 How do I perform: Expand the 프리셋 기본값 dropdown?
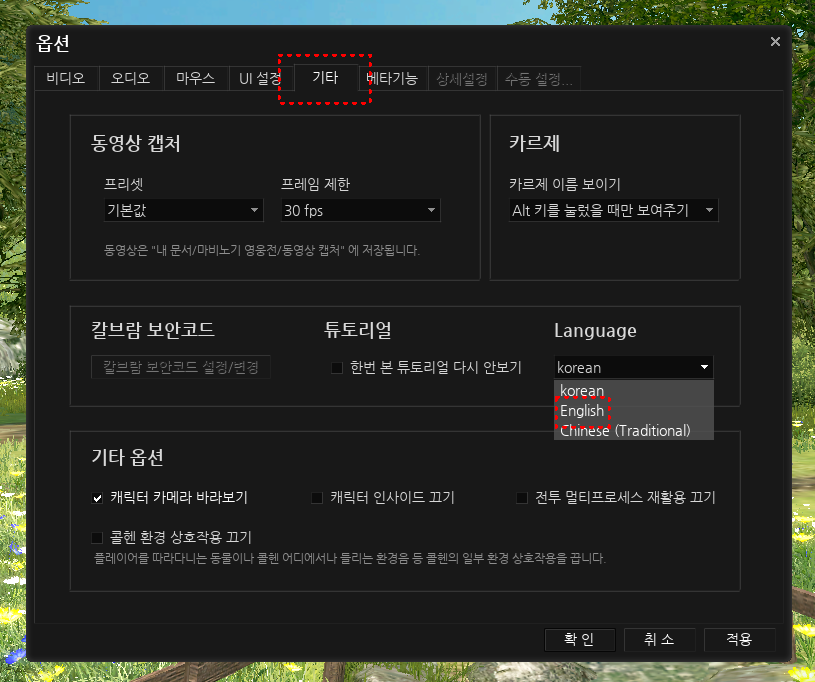click(183, 211)
